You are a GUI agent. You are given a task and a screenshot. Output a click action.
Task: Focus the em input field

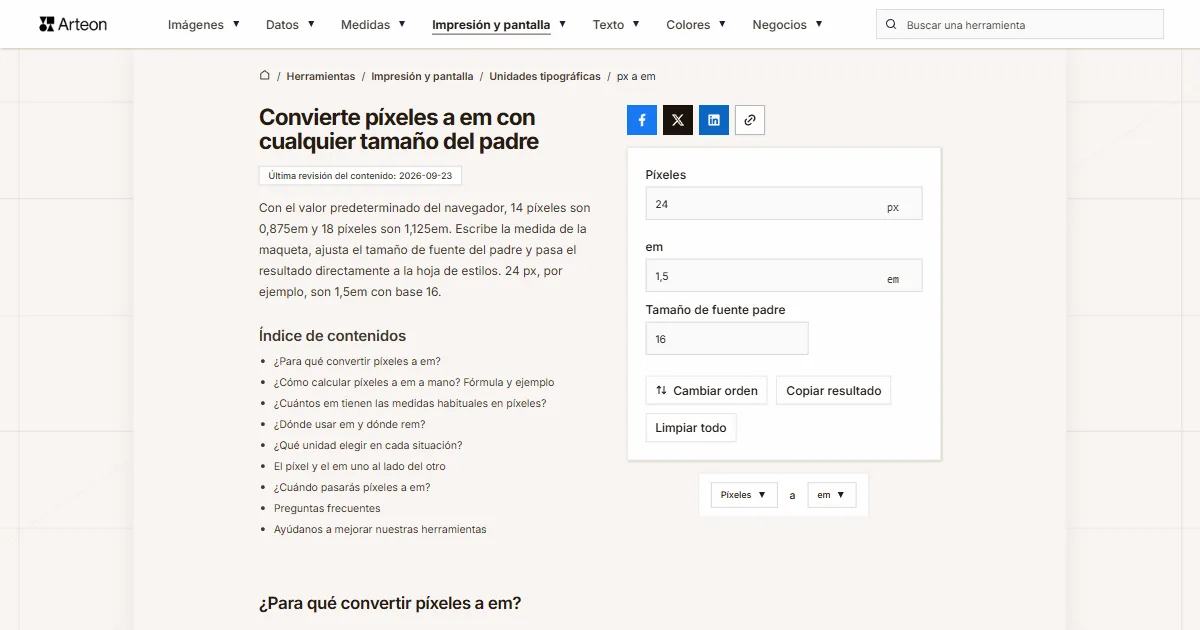coord(784,276)
